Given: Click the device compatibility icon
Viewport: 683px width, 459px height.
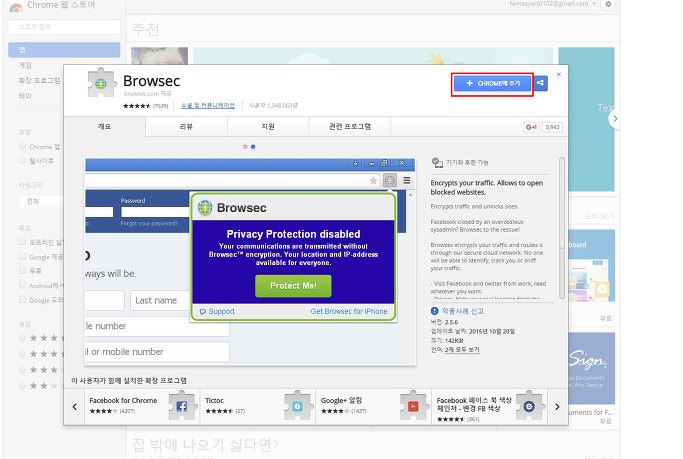Looking at the screenshot, I should 437,162.
